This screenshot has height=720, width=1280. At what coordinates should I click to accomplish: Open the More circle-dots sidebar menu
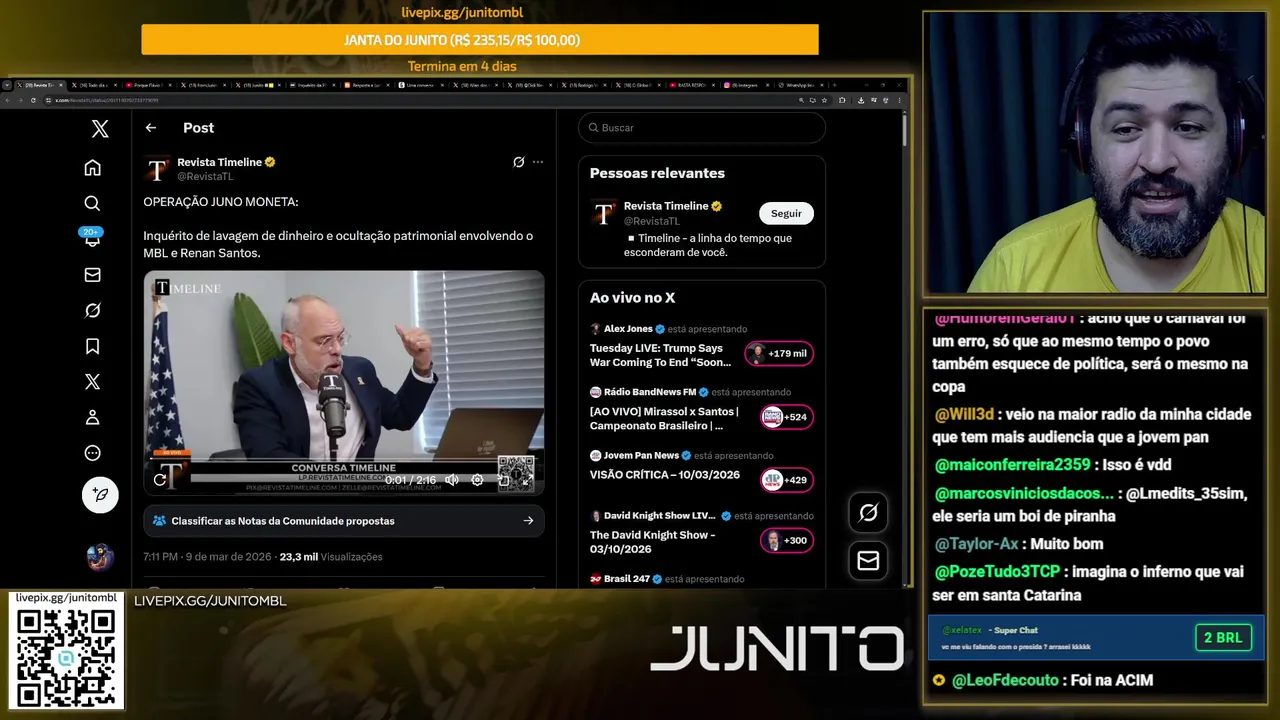pyautogui.click(x=92, y=453)
